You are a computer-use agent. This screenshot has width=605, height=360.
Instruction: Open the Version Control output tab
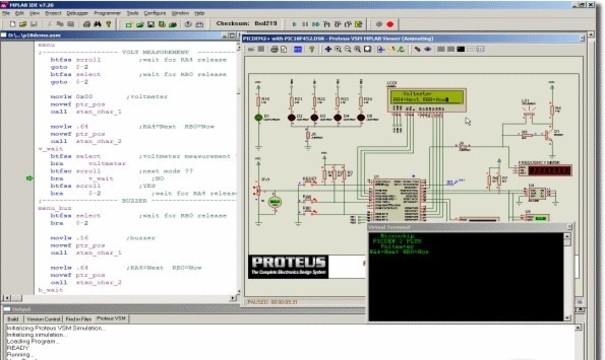[43, 319]
